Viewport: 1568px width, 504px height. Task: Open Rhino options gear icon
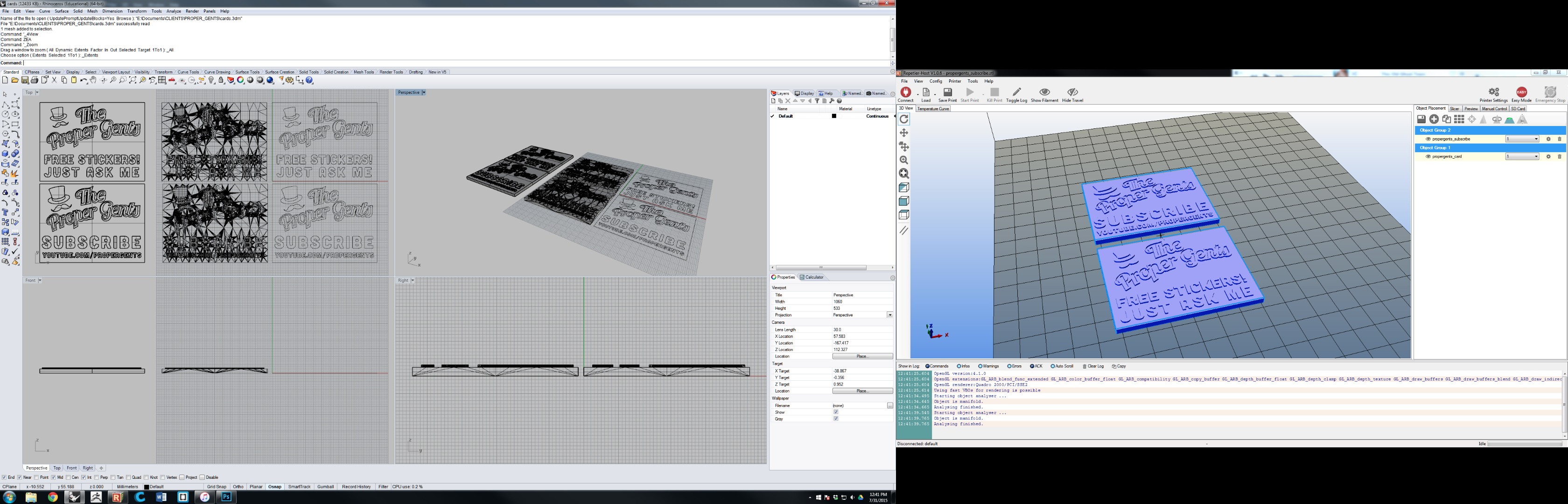[x=289, y=80]
